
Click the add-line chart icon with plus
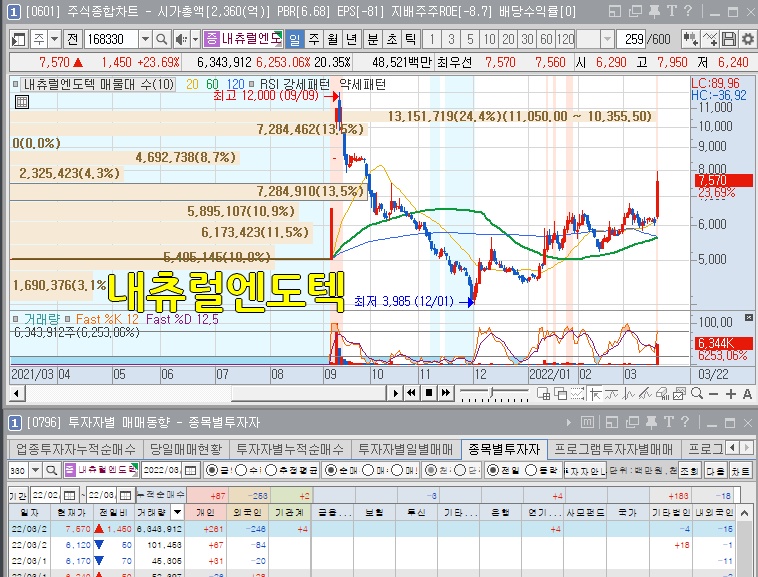[710, 39]
